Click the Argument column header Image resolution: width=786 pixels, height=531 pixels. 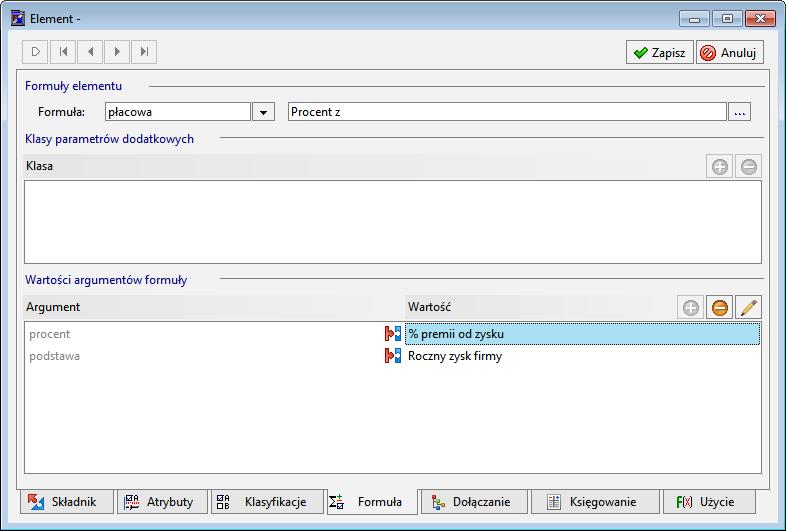(215, 307)
